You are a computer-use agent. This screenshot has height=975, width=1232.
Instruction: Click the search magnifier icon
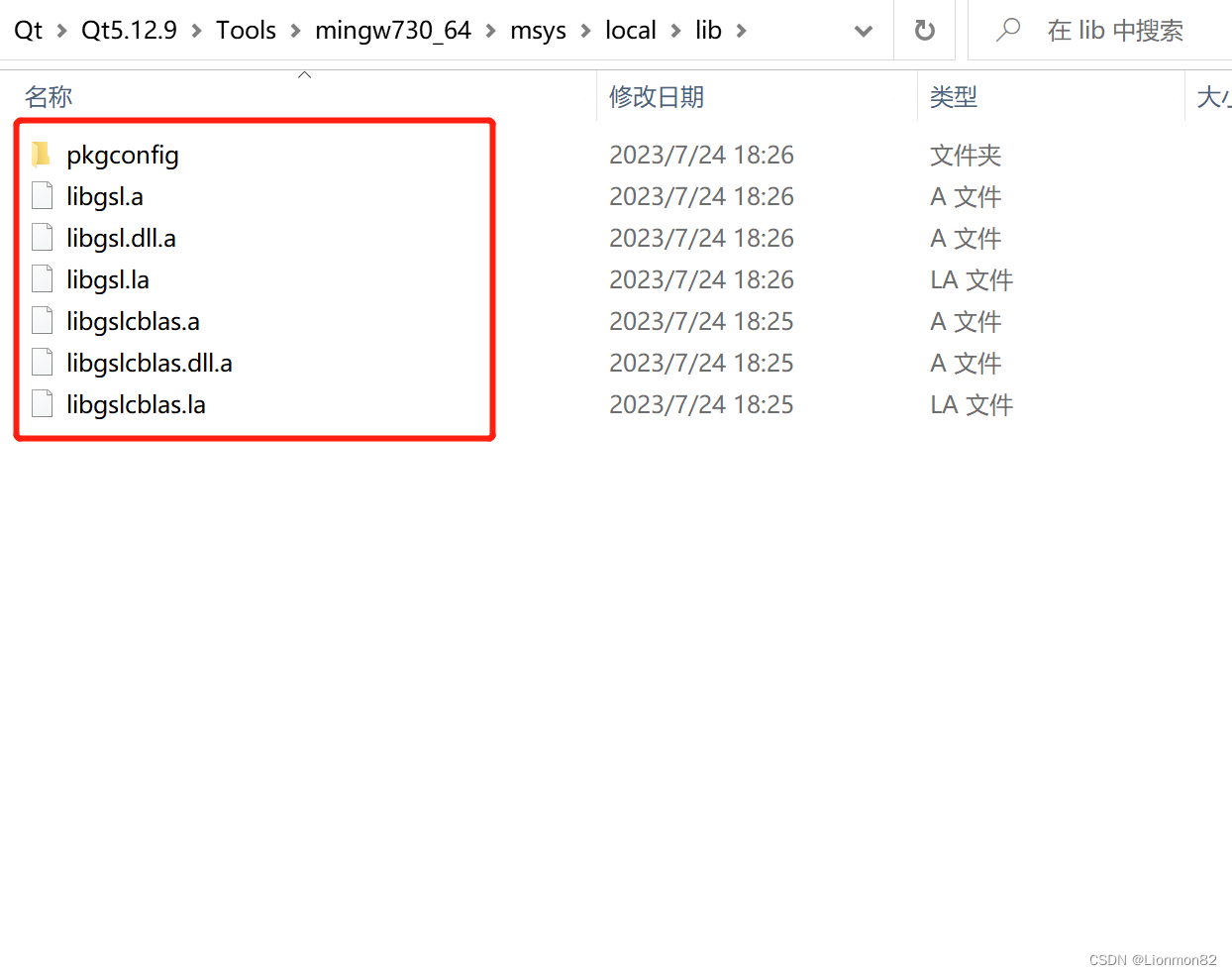point(1007,30)
